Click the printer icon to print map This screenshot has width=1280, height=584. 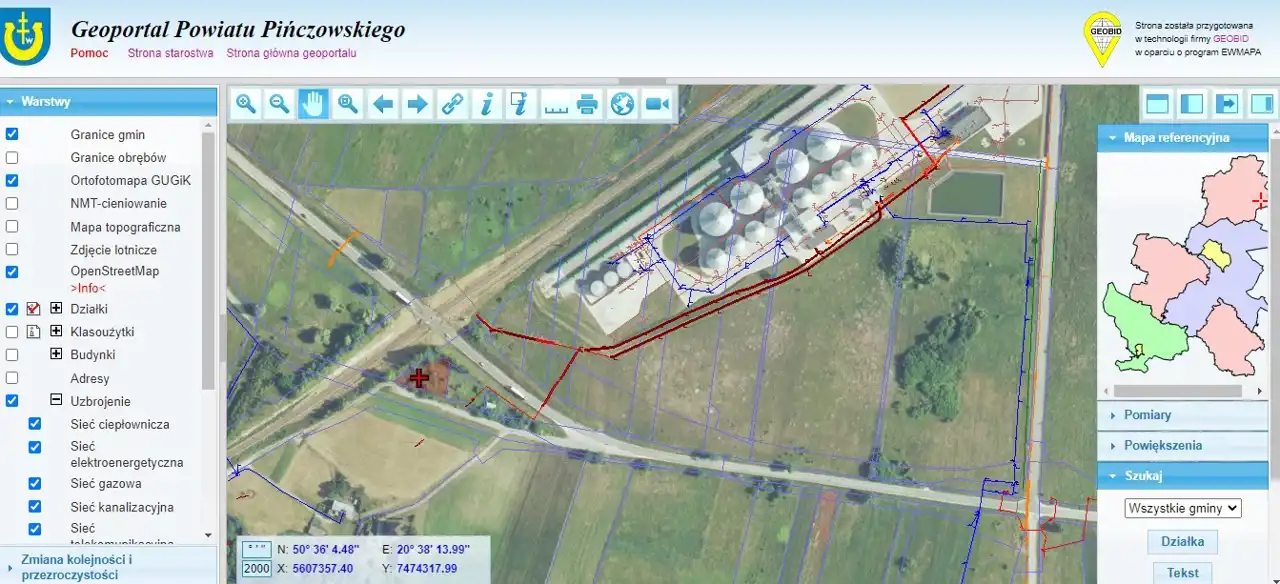[588, 103]
